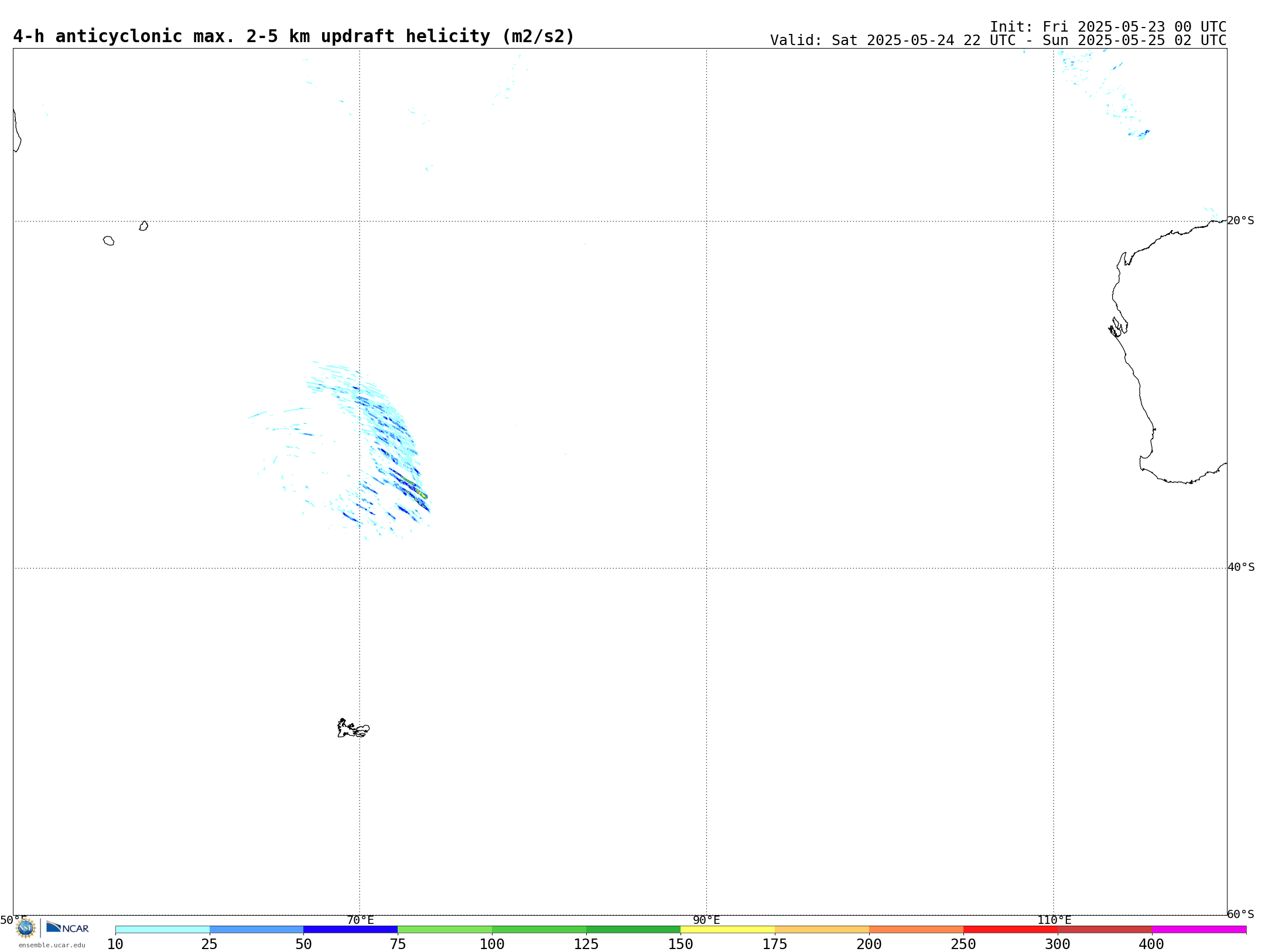The width and height of the screenshot is (1265, 952).
Task: Pick the light green 75–100 colorbar segment
Action: coord(445,929)
